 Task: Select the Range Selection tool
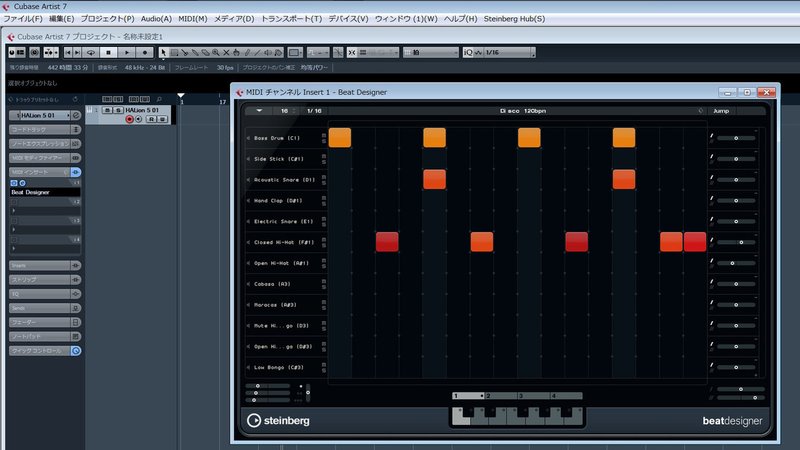[174, 53]
